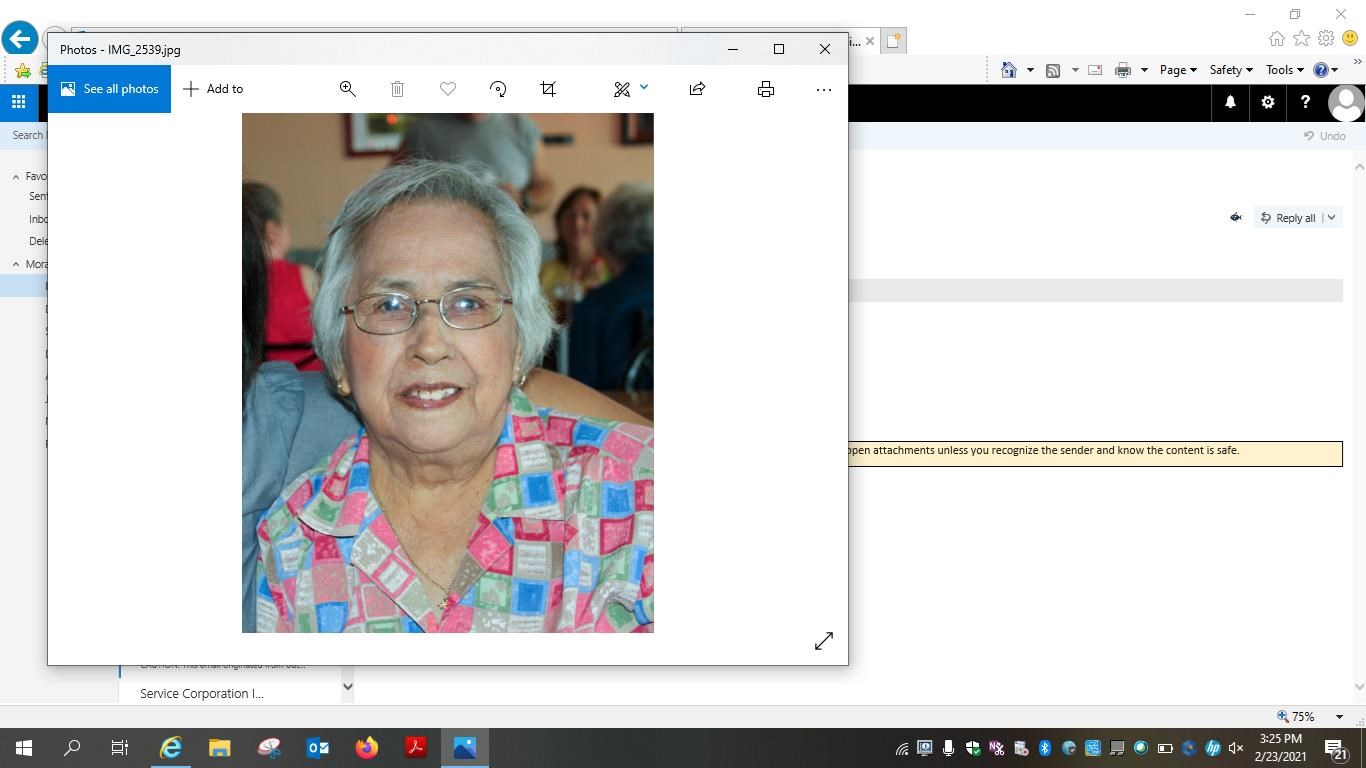
Task: Delete IMG_2539.jpg using the trash icon
Action: click(x=397, y=89)
